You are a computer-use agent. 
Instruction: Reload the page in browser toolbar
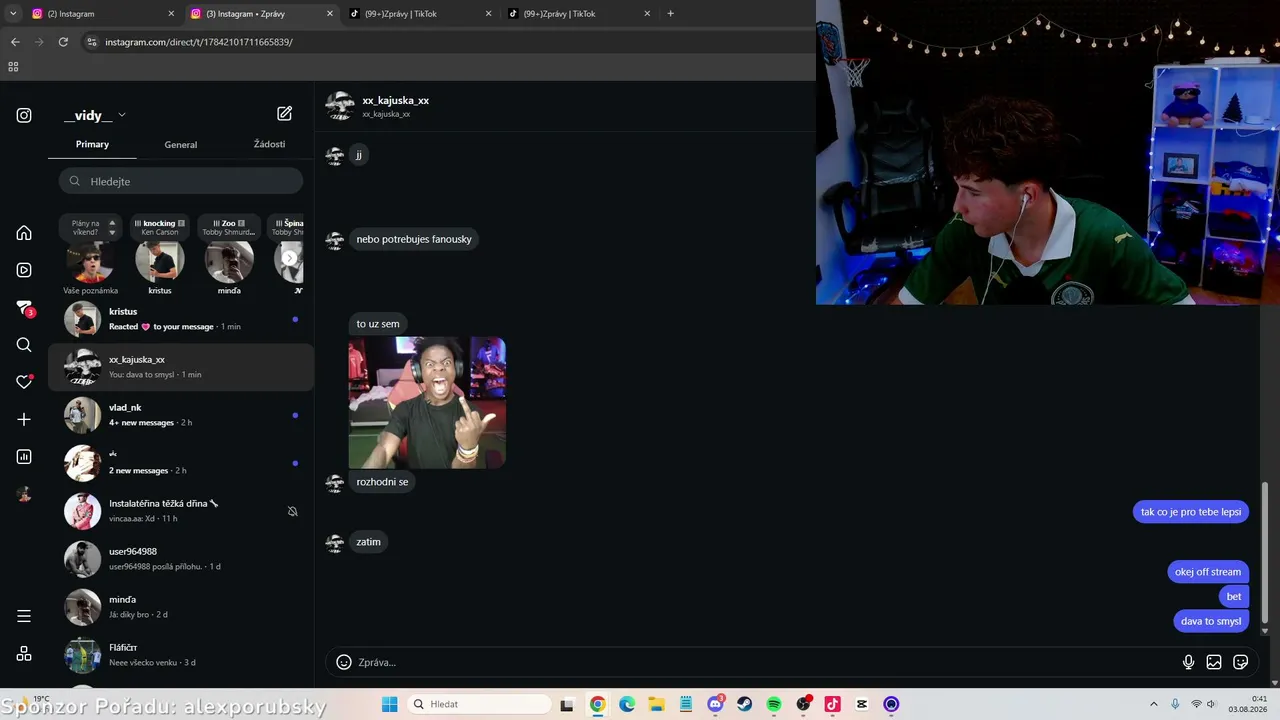click(x=63, y=42)
